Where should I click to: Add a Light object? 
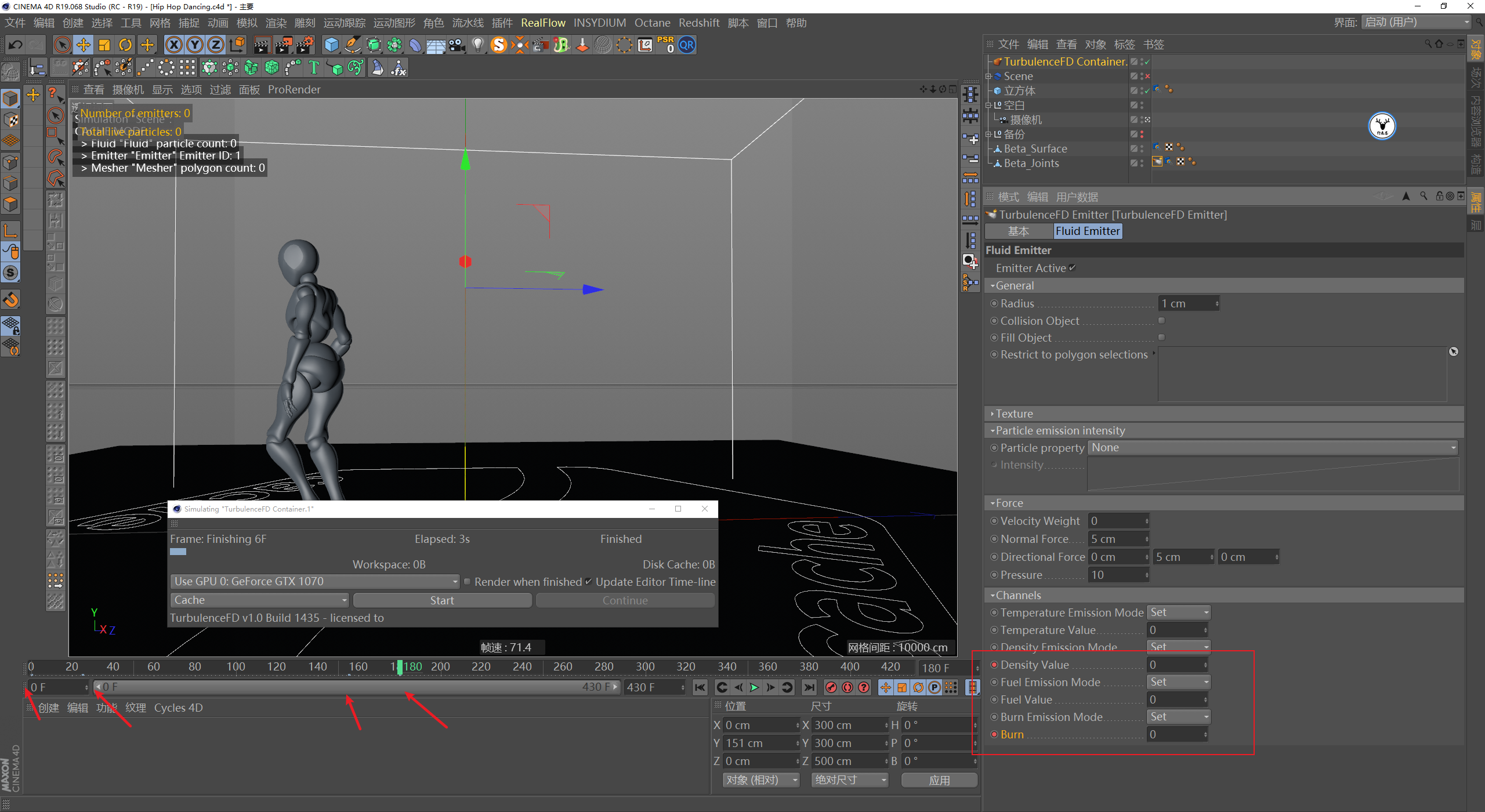point(477,45)
